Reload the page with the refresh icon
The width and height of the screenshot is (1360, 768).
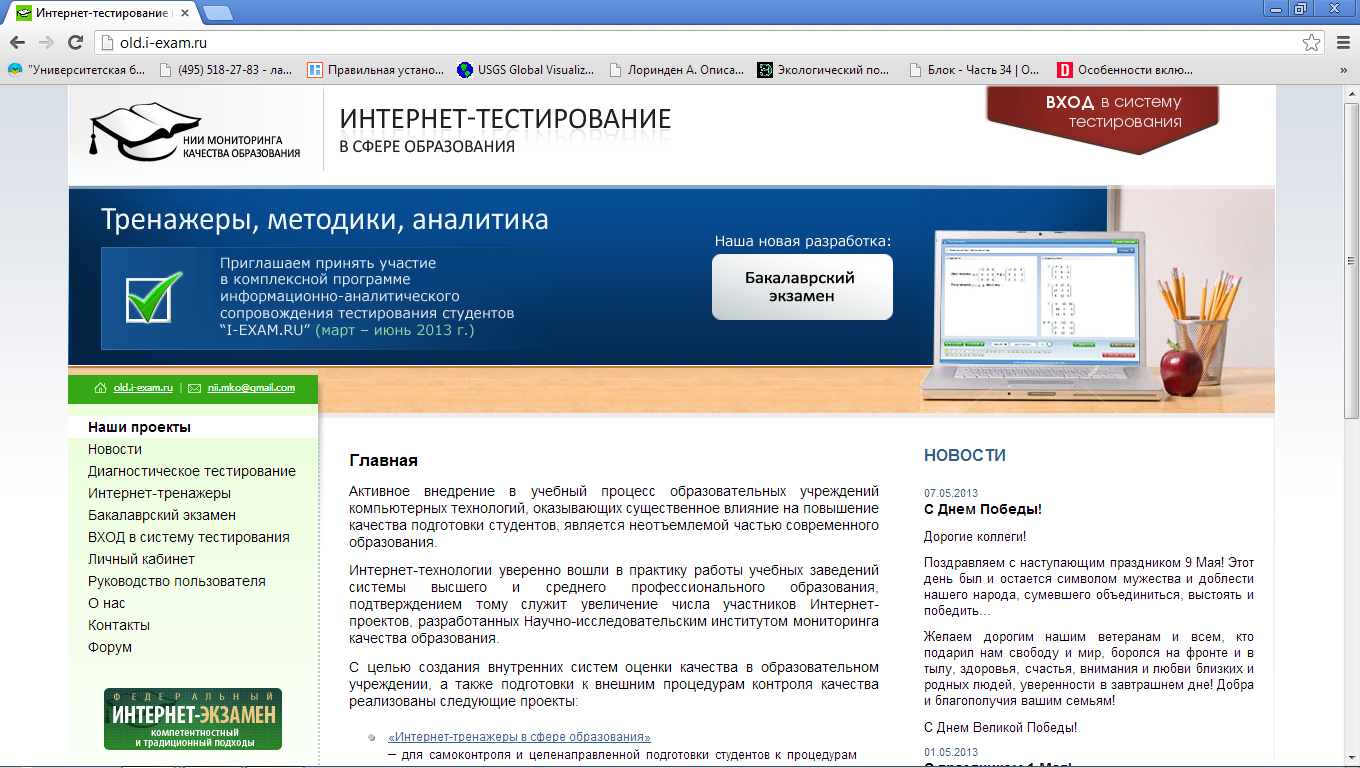pyautogui.click(x=75, y=42)
